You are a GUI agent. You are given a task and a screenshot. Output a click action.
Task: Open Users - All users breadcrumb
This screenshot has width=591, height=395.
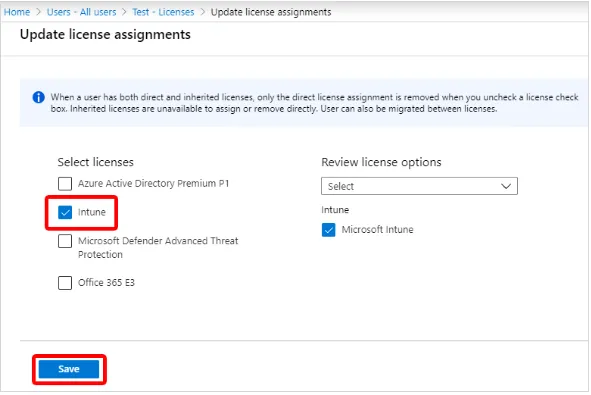(x=81, y=12)
